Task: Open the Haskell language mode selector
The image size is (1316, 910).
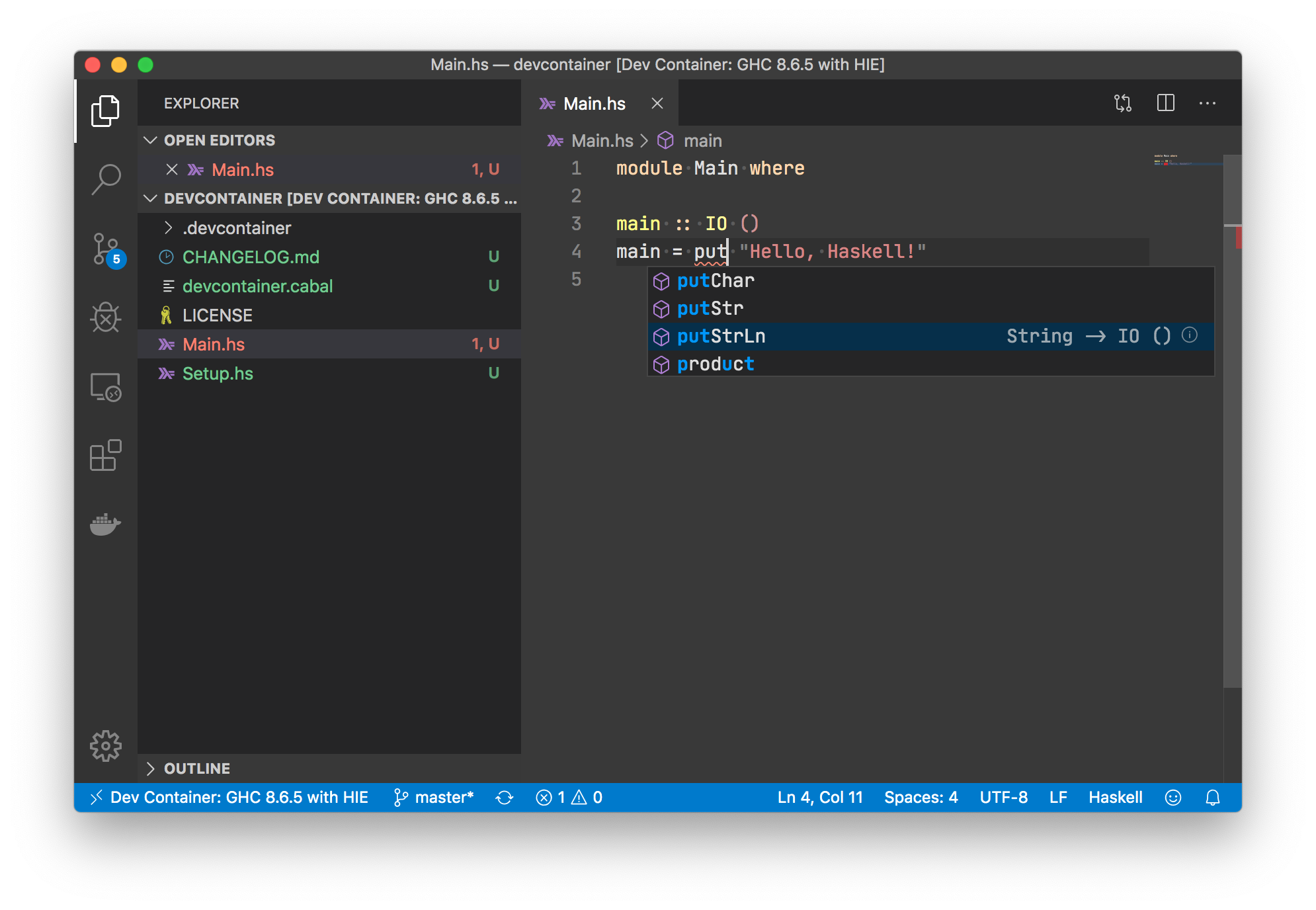Action: (1115, 798)
